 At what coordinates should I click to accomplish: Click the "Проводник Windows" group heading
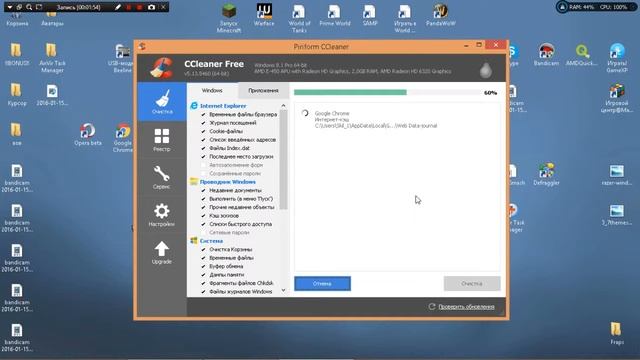228,182
